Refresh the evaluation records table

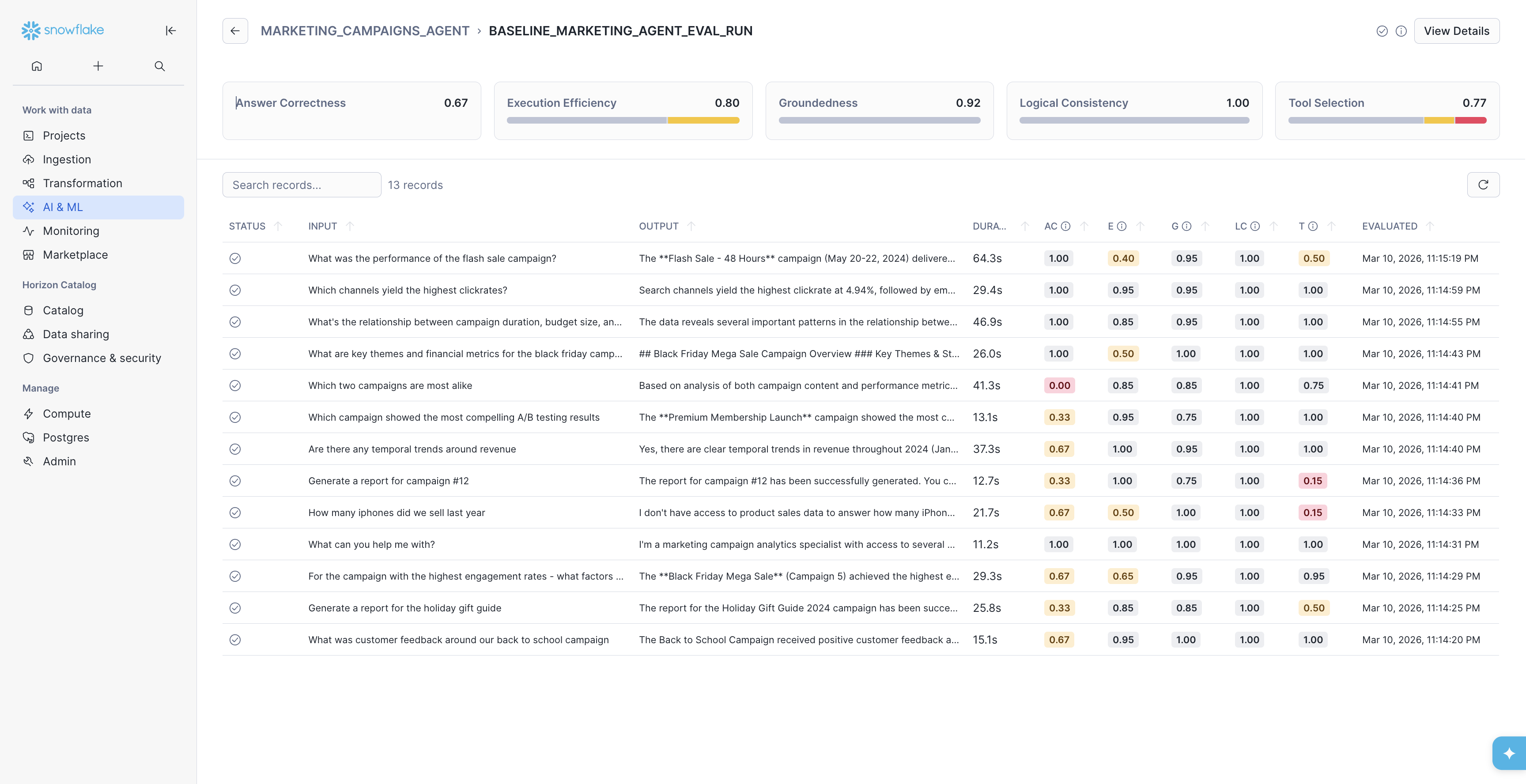click(x=1483, y=185)
